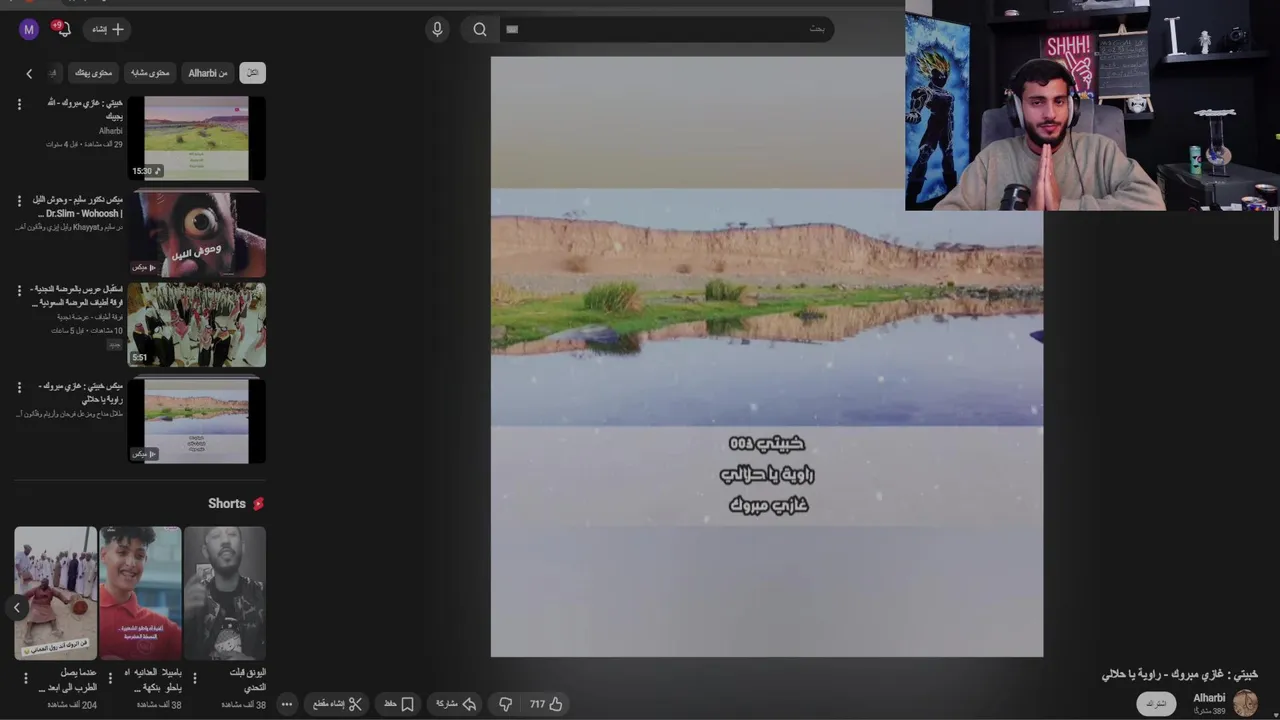Click the 'ميكس دكتور سليم - وحوش الليل' title
The width and height of the screenshot is (1280, 720).
click(x=80, y=206)
